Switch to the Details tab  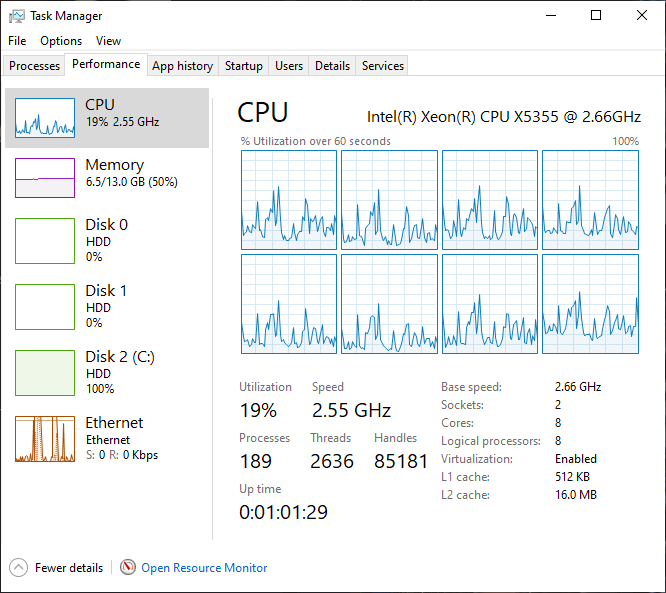[332, 66]
